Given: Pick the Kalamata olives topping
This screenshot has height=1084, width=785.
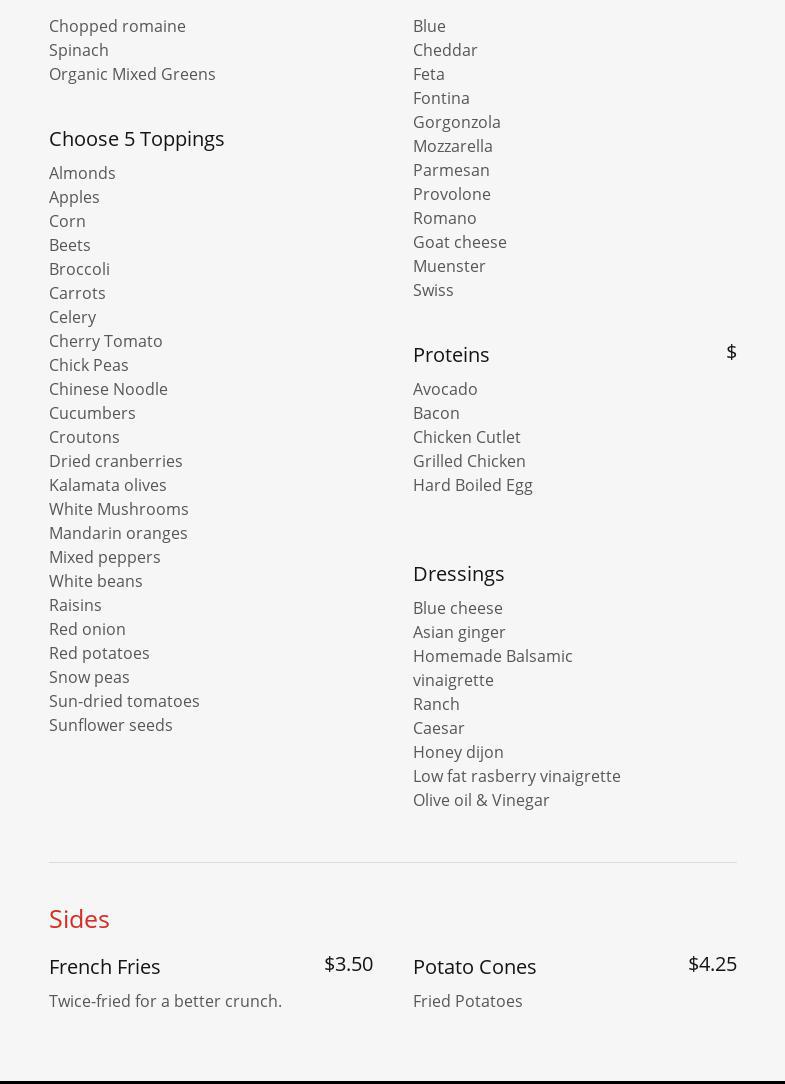Looking at the screenshot, I should 108,485.
